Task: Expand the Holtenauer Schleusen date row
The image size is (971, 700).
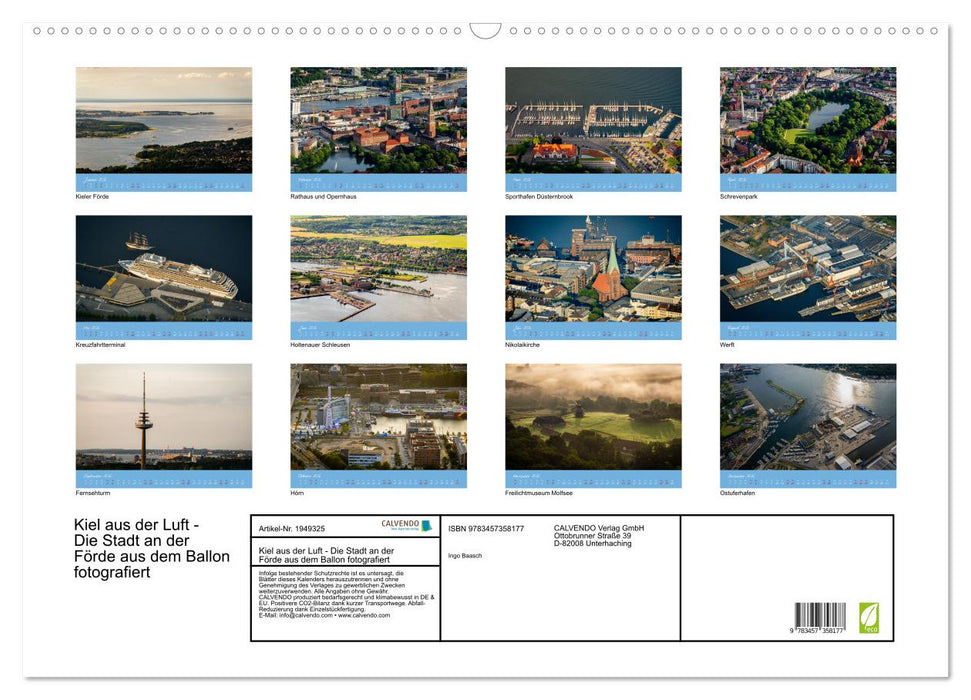Action: click(x=378, y=328)
